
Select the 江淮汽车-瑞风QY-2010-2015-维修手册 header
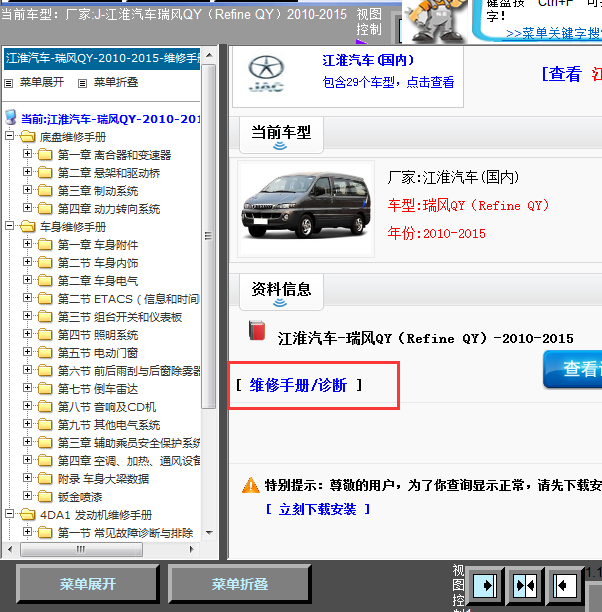(x=102, y=59)
